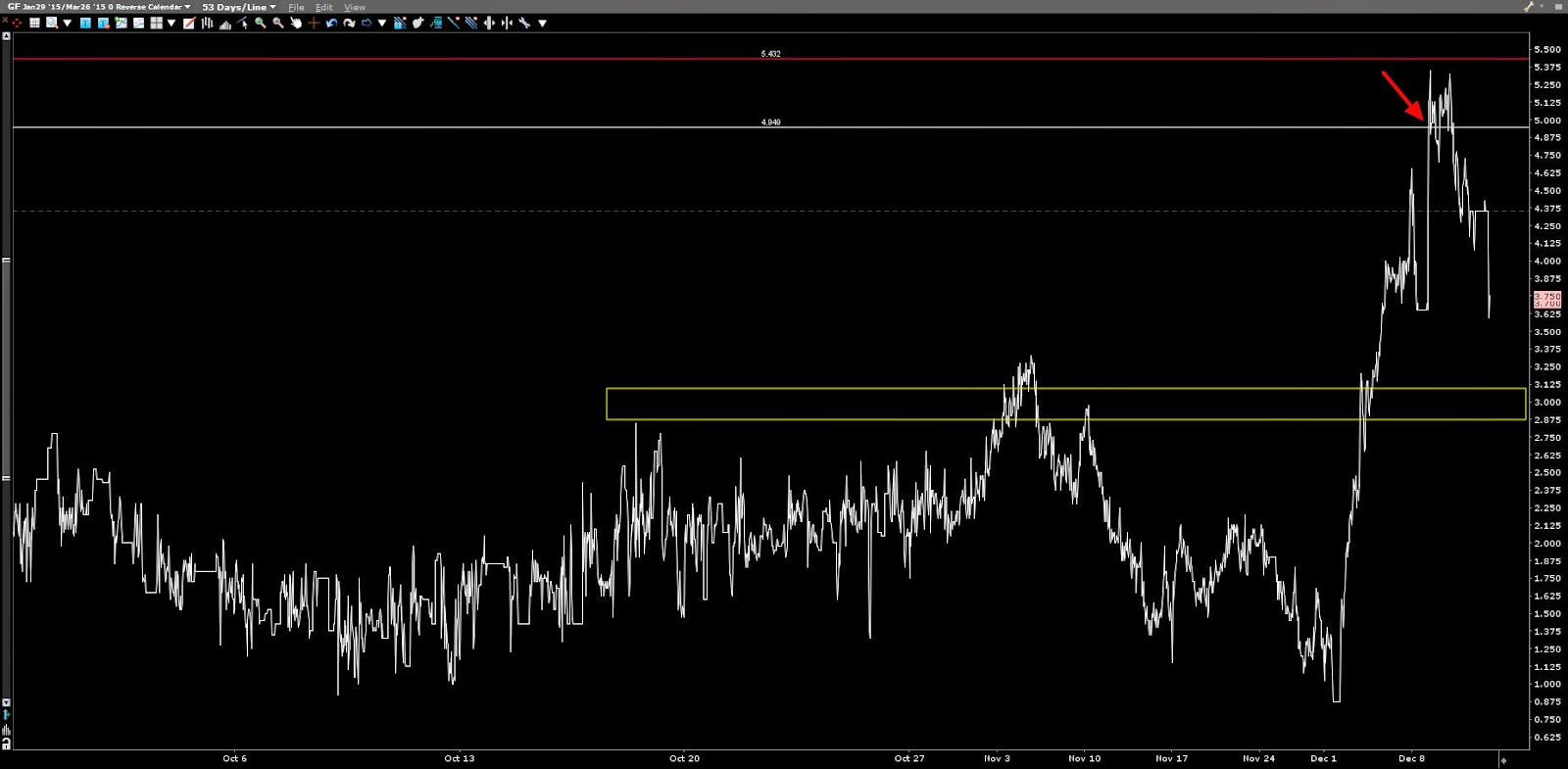Expand the last toolbar dropdown arrow
Viewport: 1568px width, 769px height.
click(x=542, y=23)
